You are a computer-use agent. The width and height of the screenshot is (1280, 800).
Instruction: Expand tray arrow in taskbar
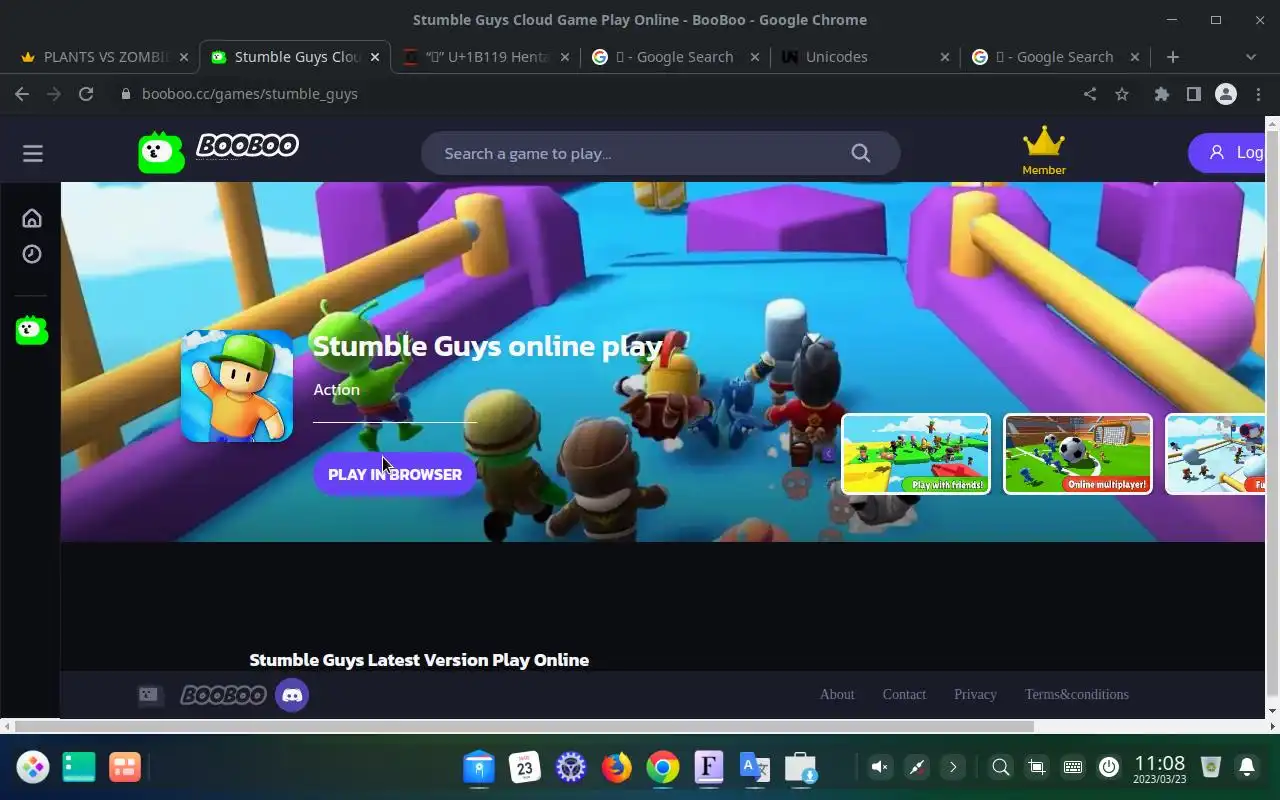coord(953,767)
